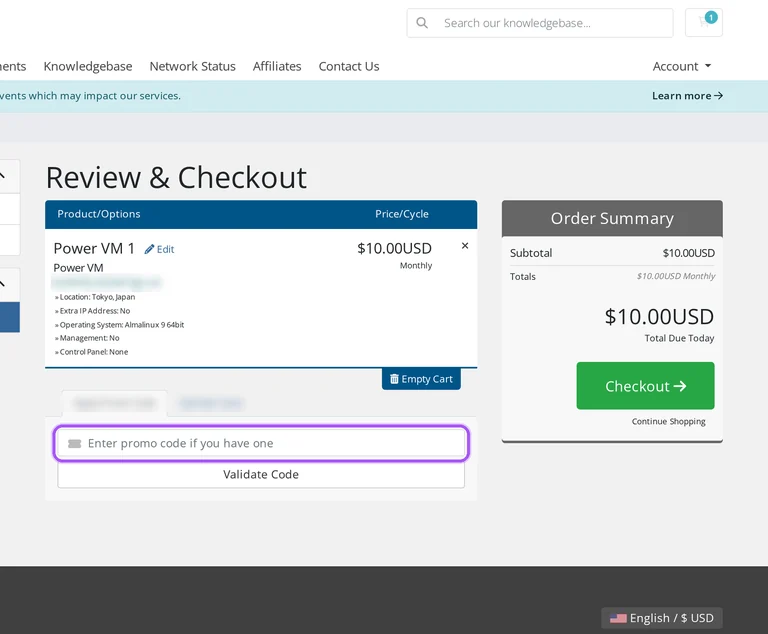This screenshot has height=634, width=768.
Task: Click the knowledgebase search field
Action: click(x=540, y=23)
